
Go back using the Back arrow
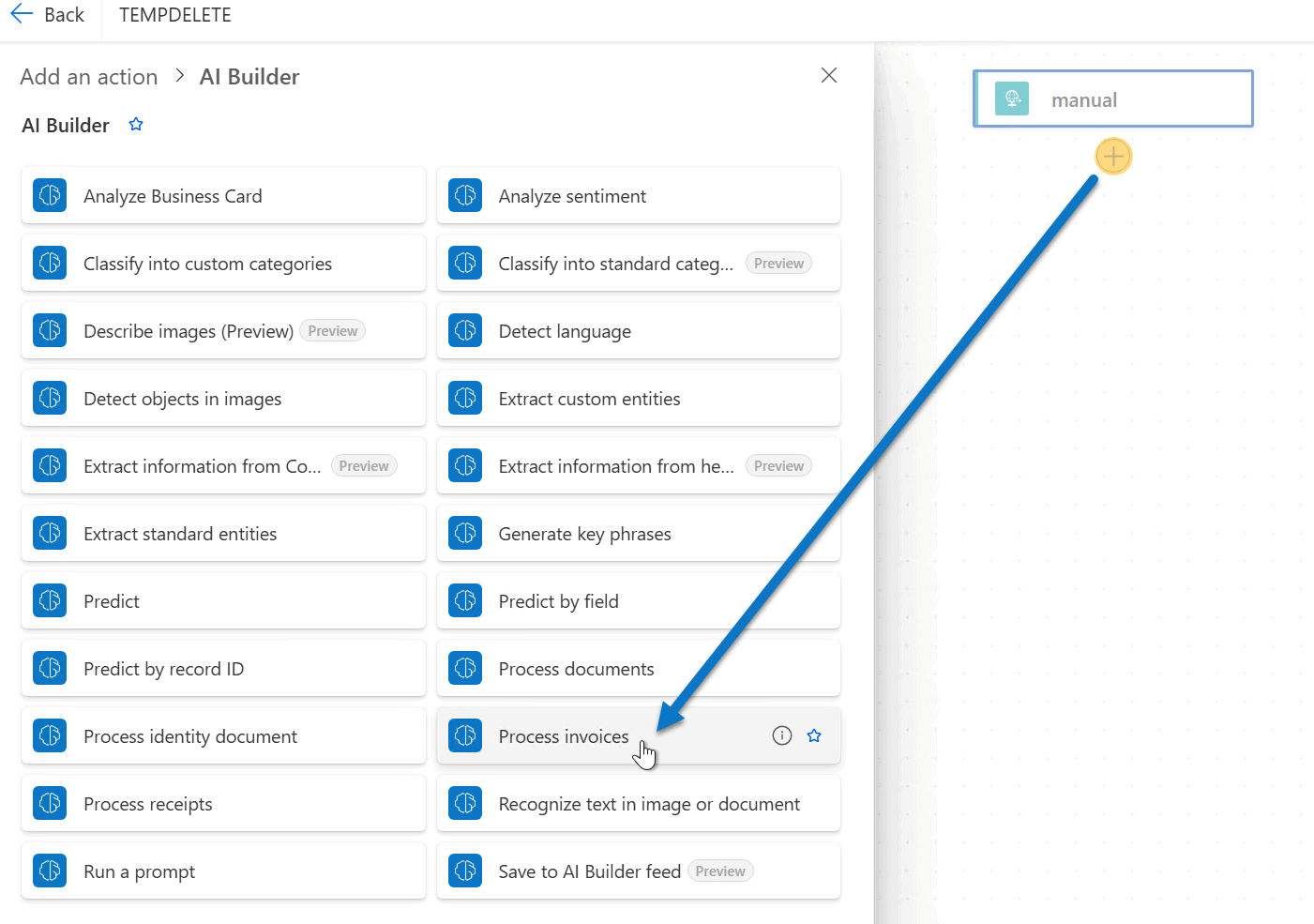[47, 15]
